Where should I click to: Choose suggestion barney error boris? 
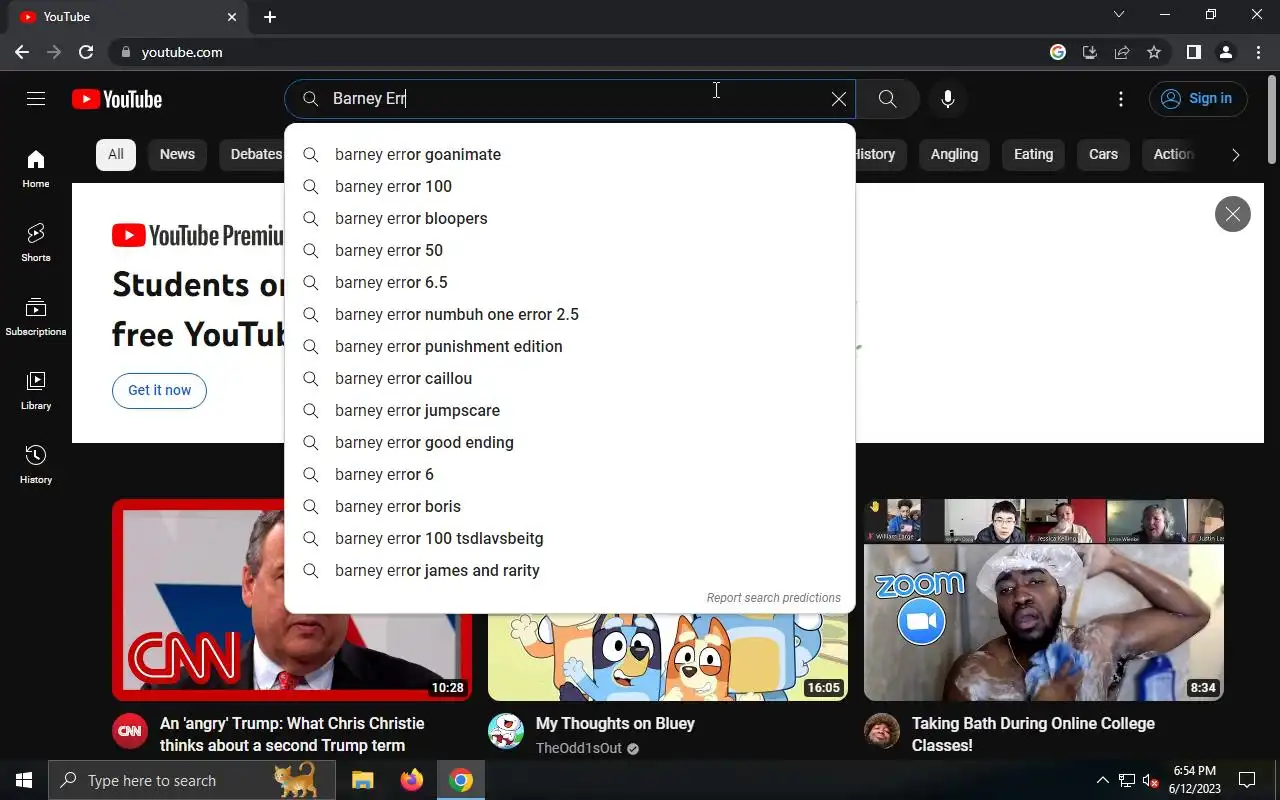(570, 506)
